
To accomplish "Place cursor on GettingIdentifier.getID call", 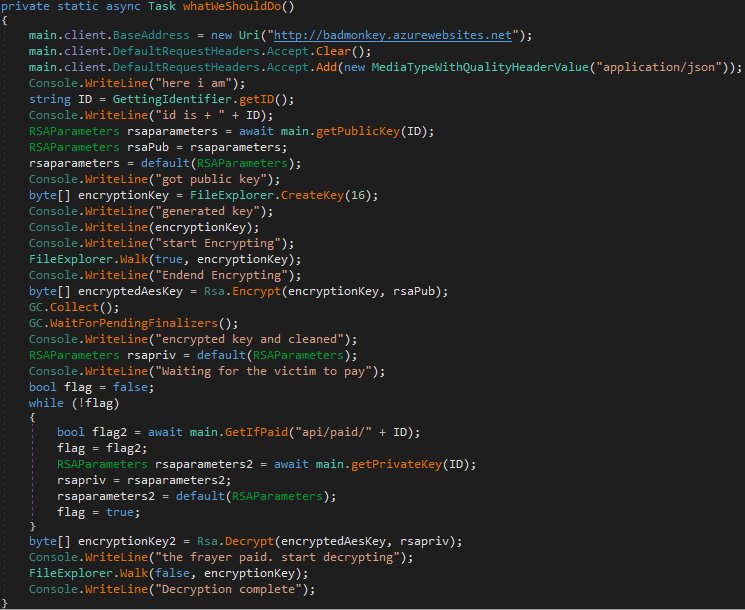I will [203, 99].
